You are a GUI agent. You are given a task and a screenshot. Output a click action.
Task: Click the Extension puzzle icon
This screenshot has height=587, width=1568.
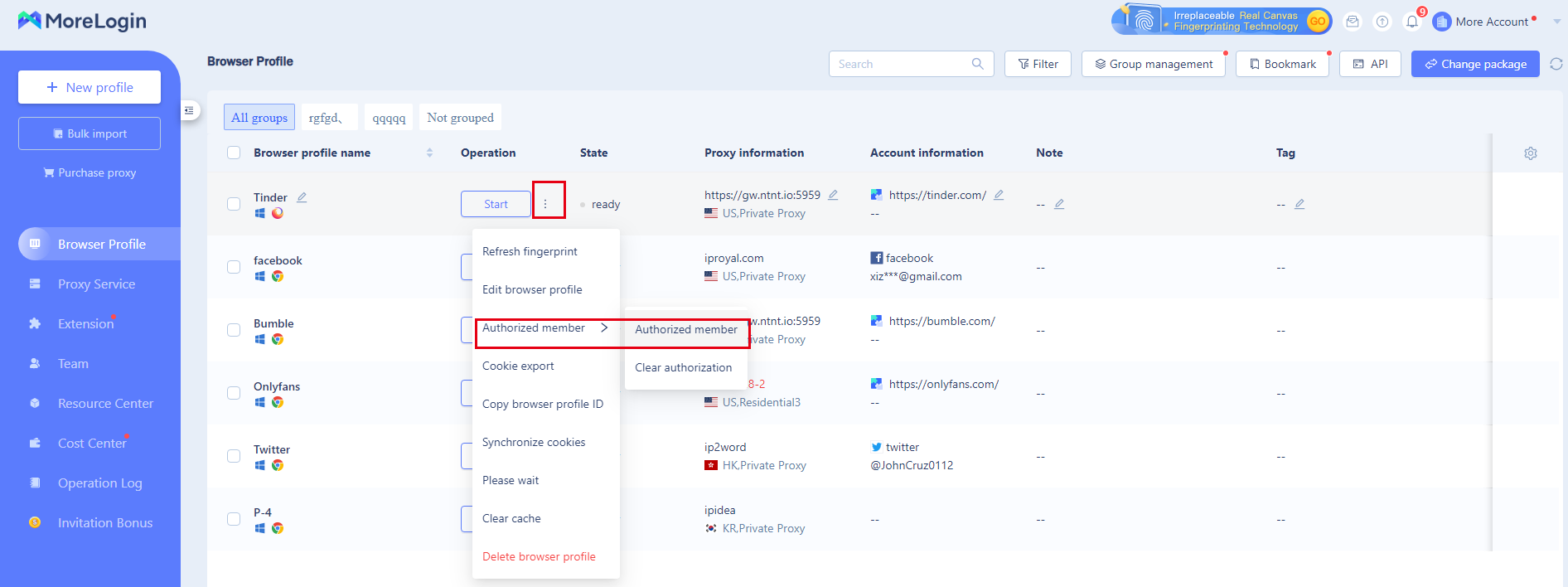(35, 323)
